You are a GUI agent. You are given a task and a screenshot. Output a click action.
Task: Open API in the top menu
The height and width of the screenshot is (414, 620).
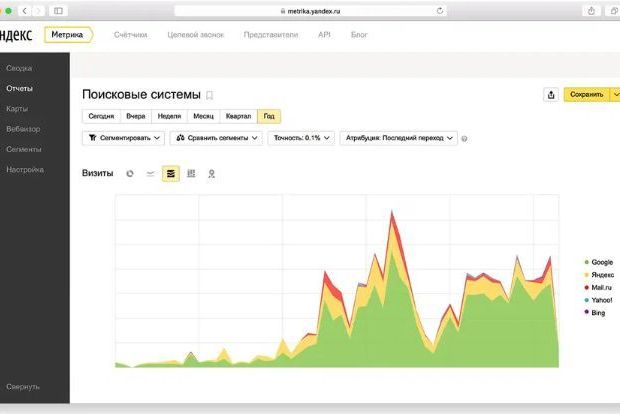tap(324, 35)
